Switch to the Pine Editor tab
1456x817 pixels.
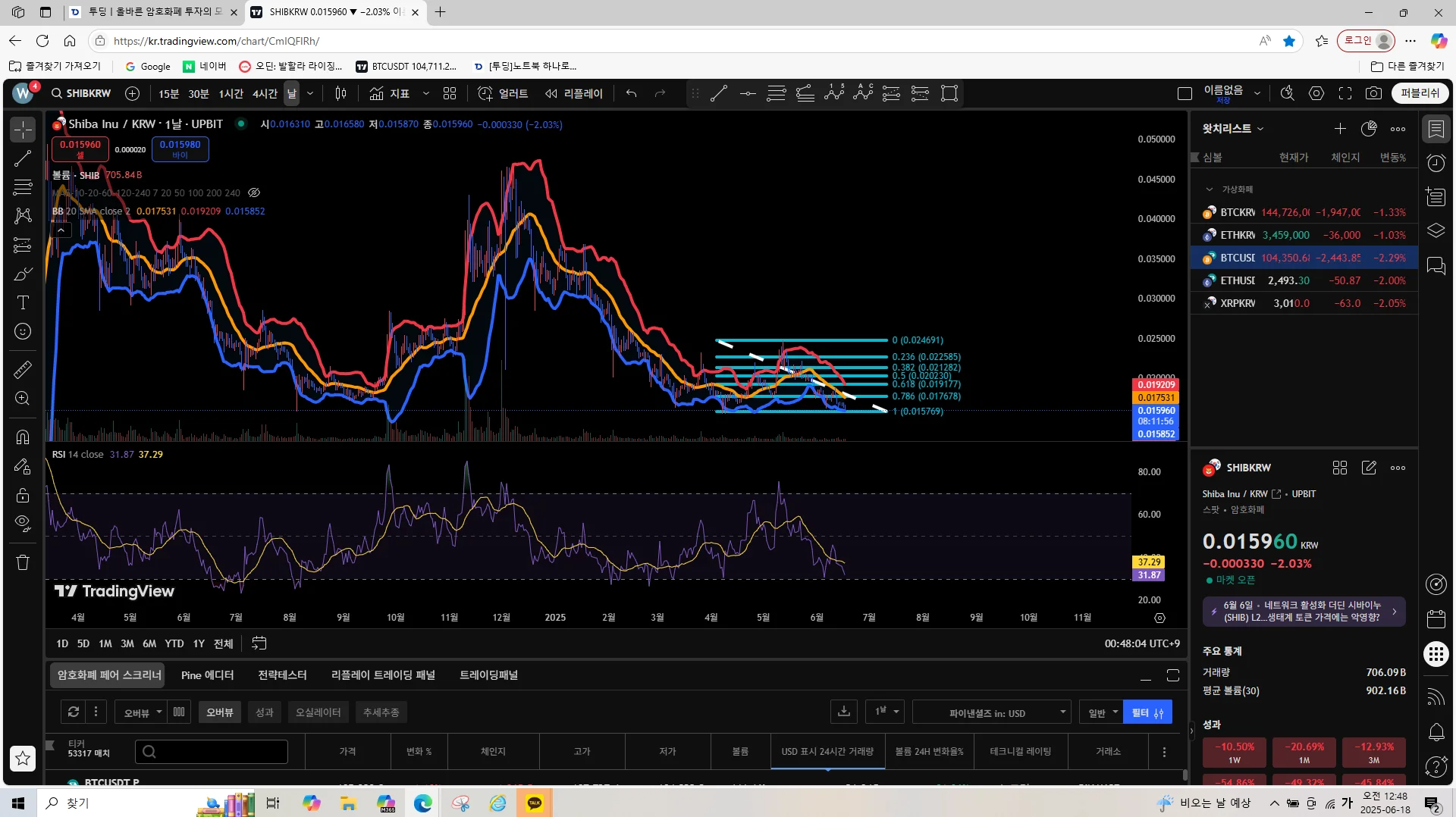pos(207,675)
